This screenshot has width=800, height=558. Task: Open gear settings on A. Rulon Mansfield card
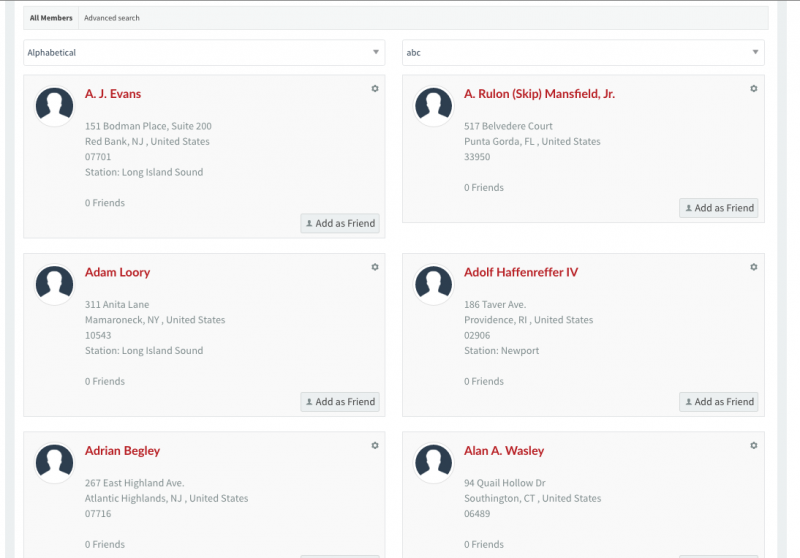click(754, 89)
